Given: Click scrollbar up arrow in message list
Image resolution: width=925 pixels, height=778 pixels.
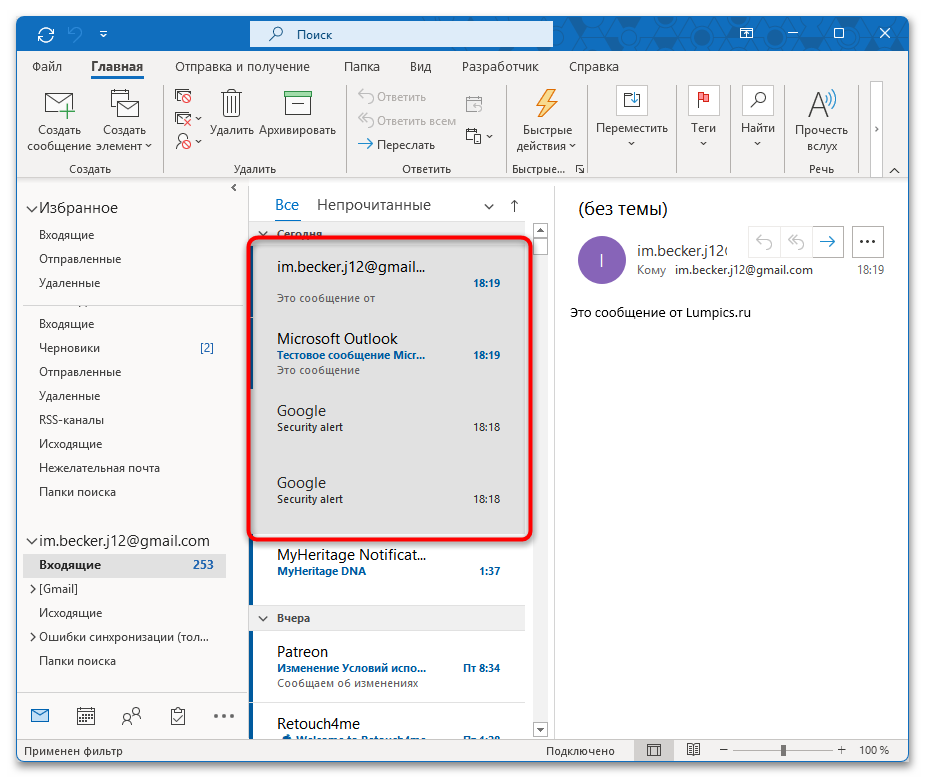Looking at the screenshot, I should click(540, 230).
